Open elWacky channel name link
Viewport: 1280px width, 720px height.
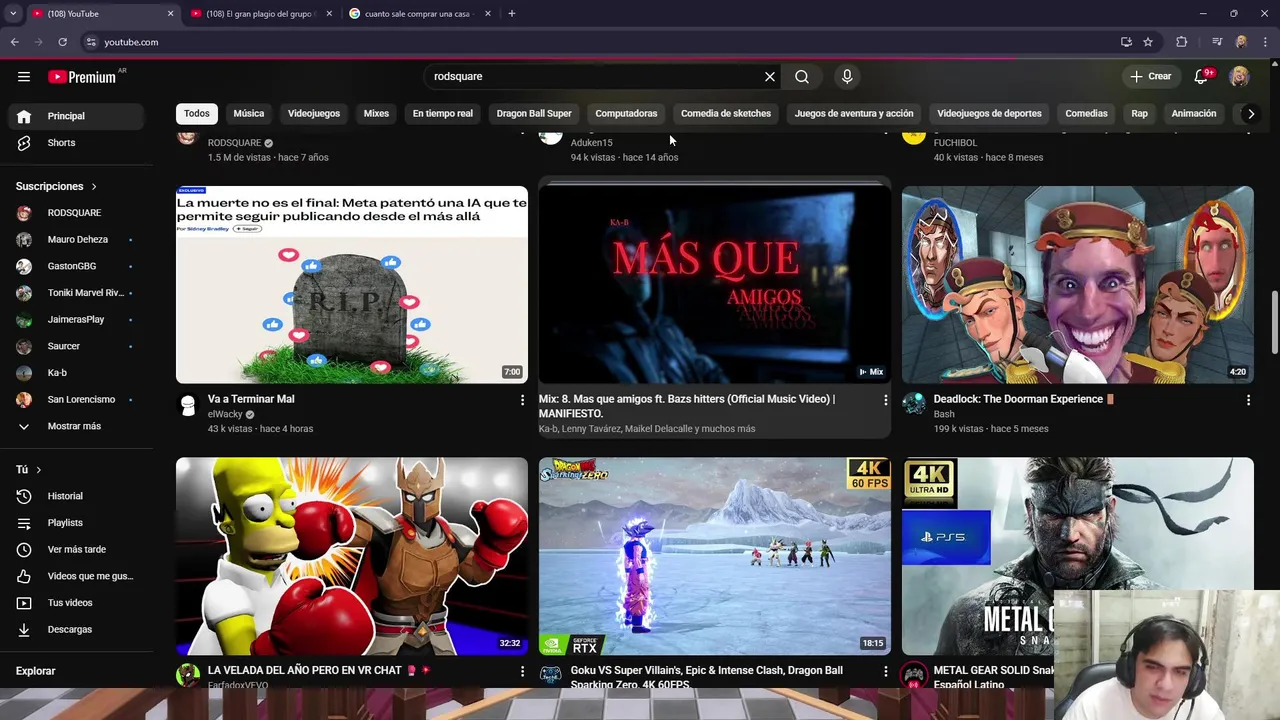click(x=225, y=414)
